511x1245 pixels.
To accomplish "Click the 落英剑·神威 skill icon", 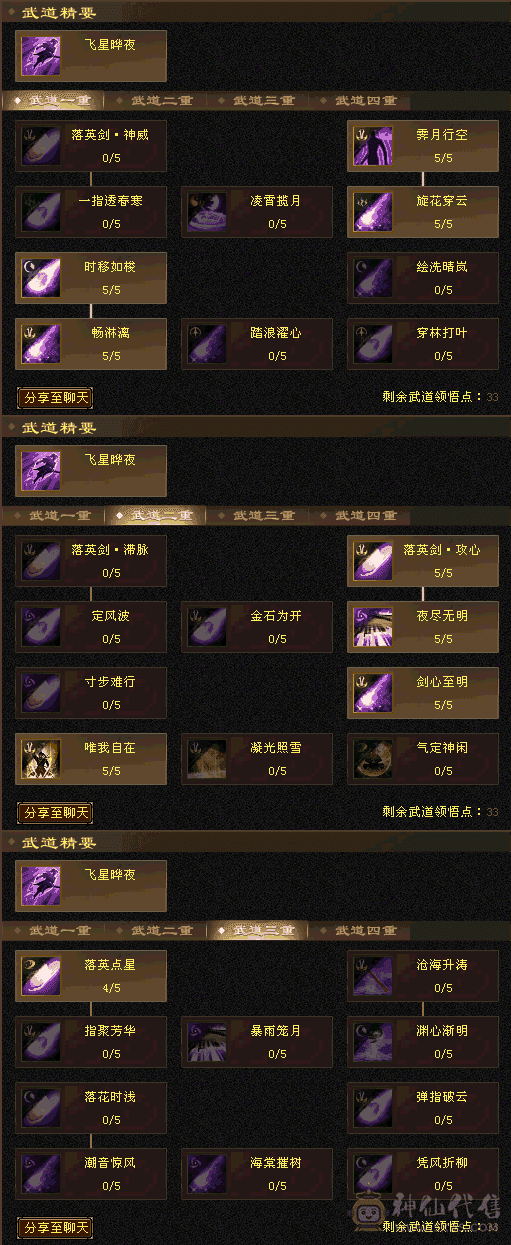I will click(41, 145).
